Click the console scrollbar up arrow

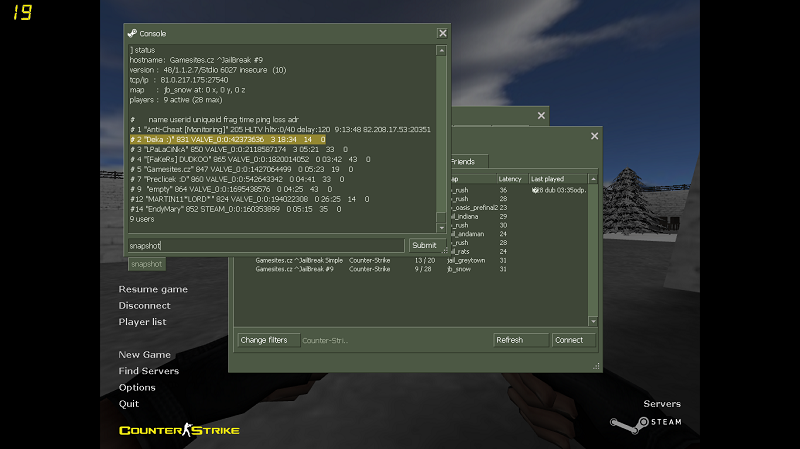click(x=441, y=51)
